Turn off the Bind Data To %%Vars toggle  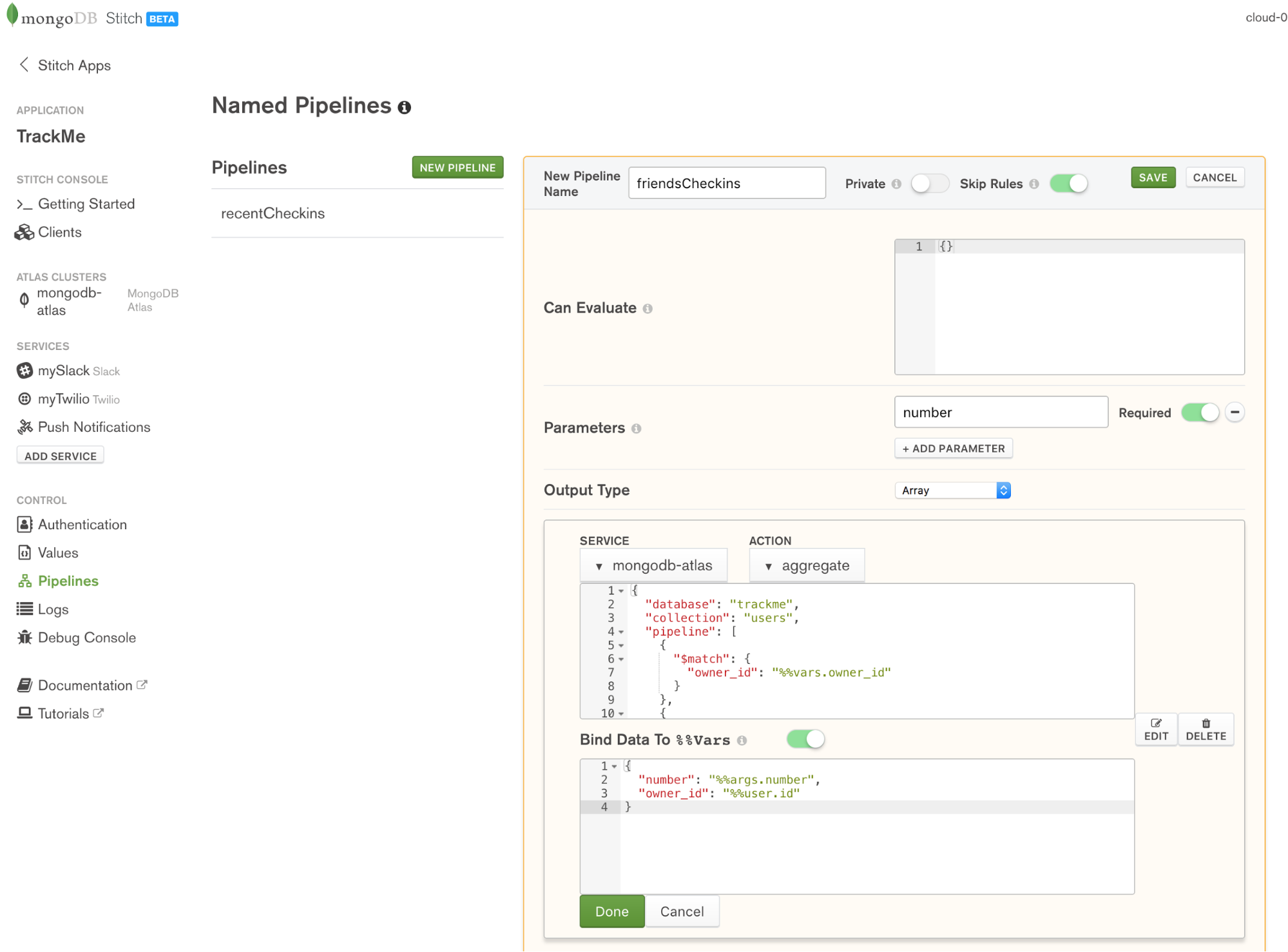pos(804,739)
